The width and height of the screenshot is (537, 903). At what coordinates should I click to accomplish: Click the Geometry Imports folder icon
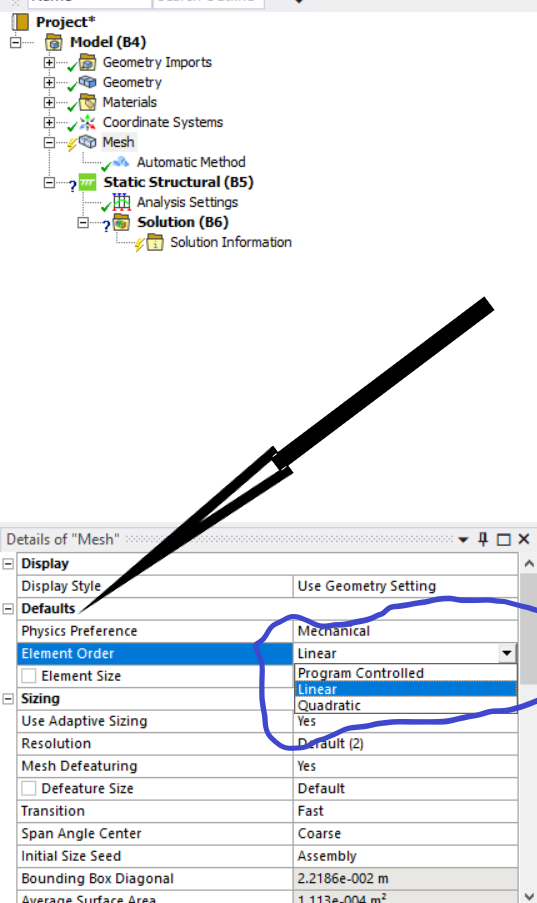88,62
